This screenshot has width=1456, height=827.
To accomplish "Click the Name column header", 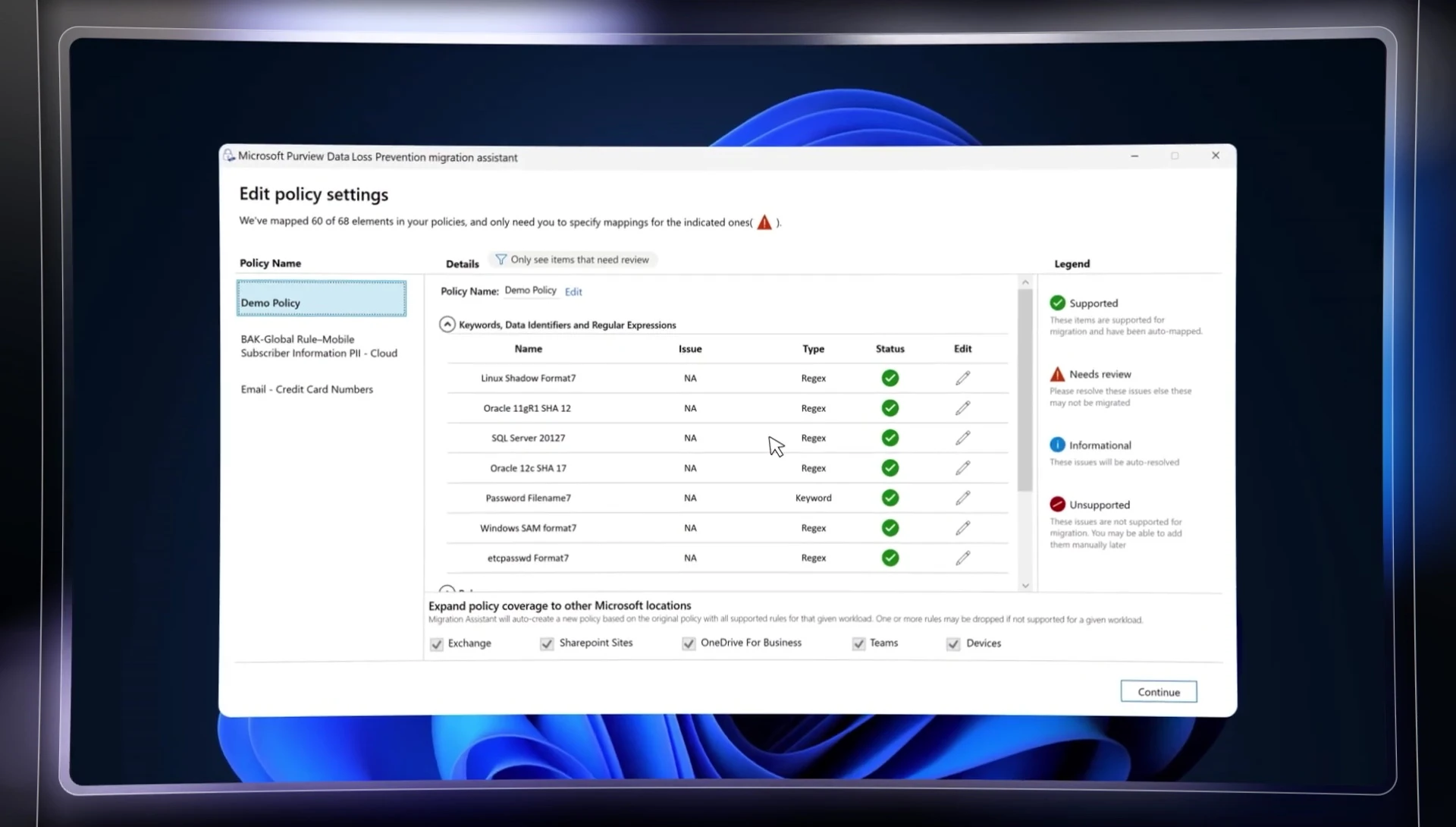I will 529,349.
